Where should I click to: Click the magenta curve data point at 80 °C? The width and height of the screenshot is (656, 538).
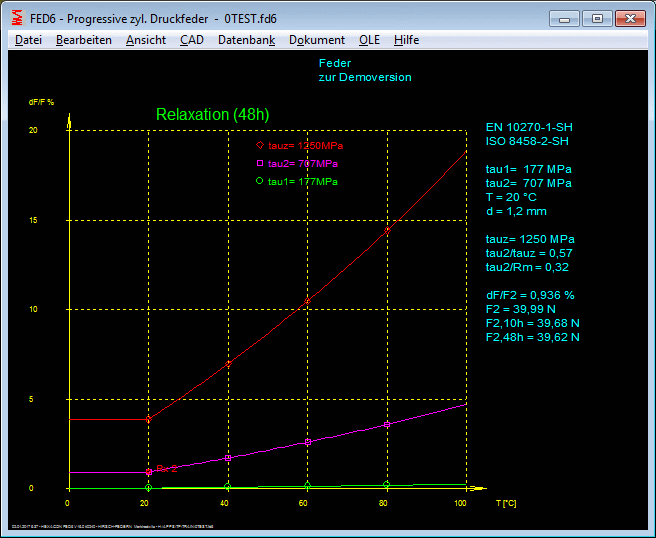(387, 425)
